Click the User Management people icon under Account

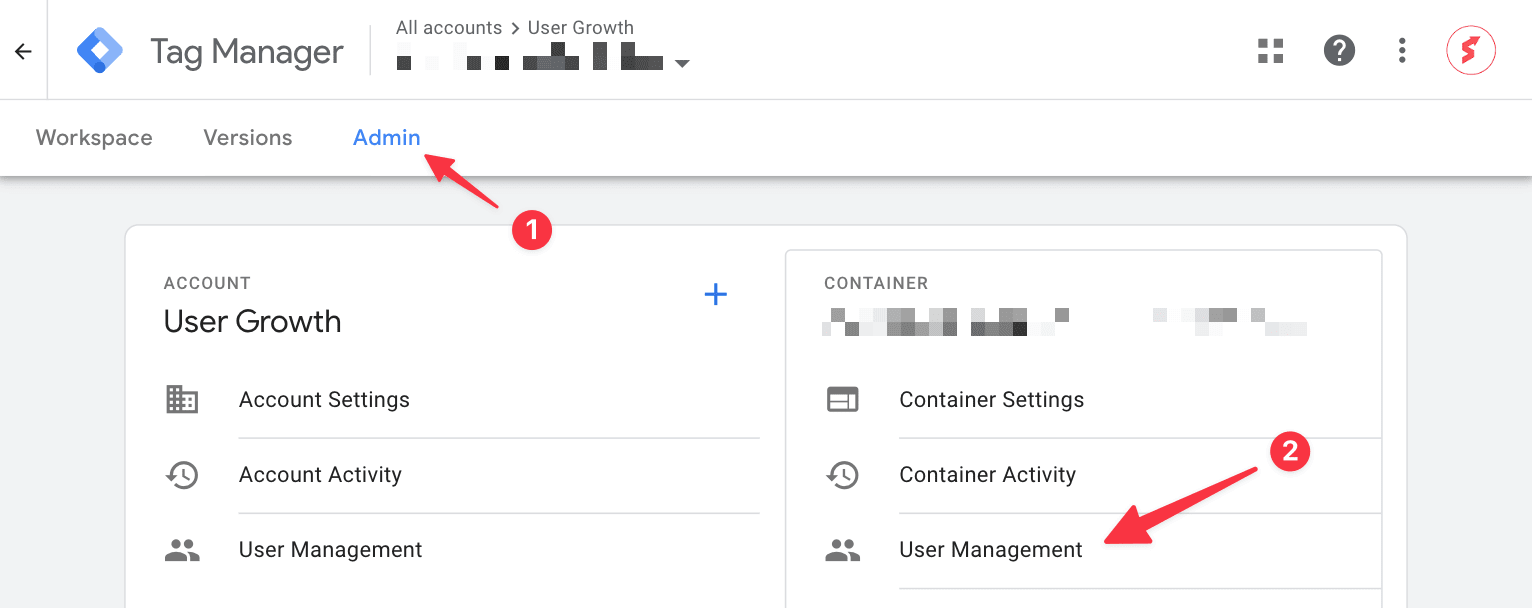182,549
